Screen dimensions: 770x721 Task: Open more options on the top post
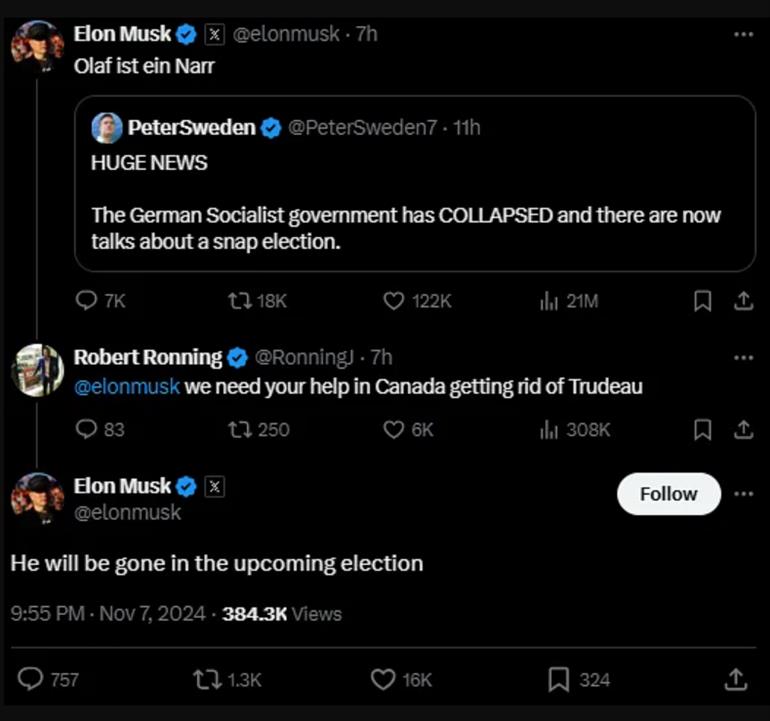click(743, 34)
